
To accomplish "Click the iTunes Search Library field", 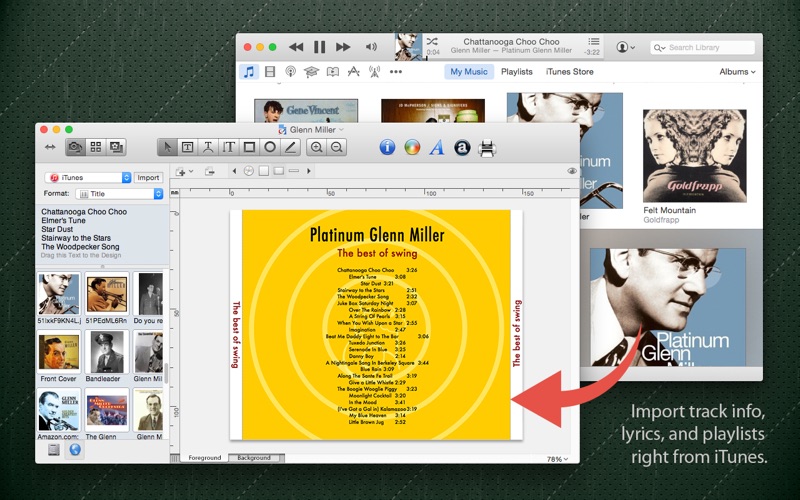I will [x=702, y=47].
